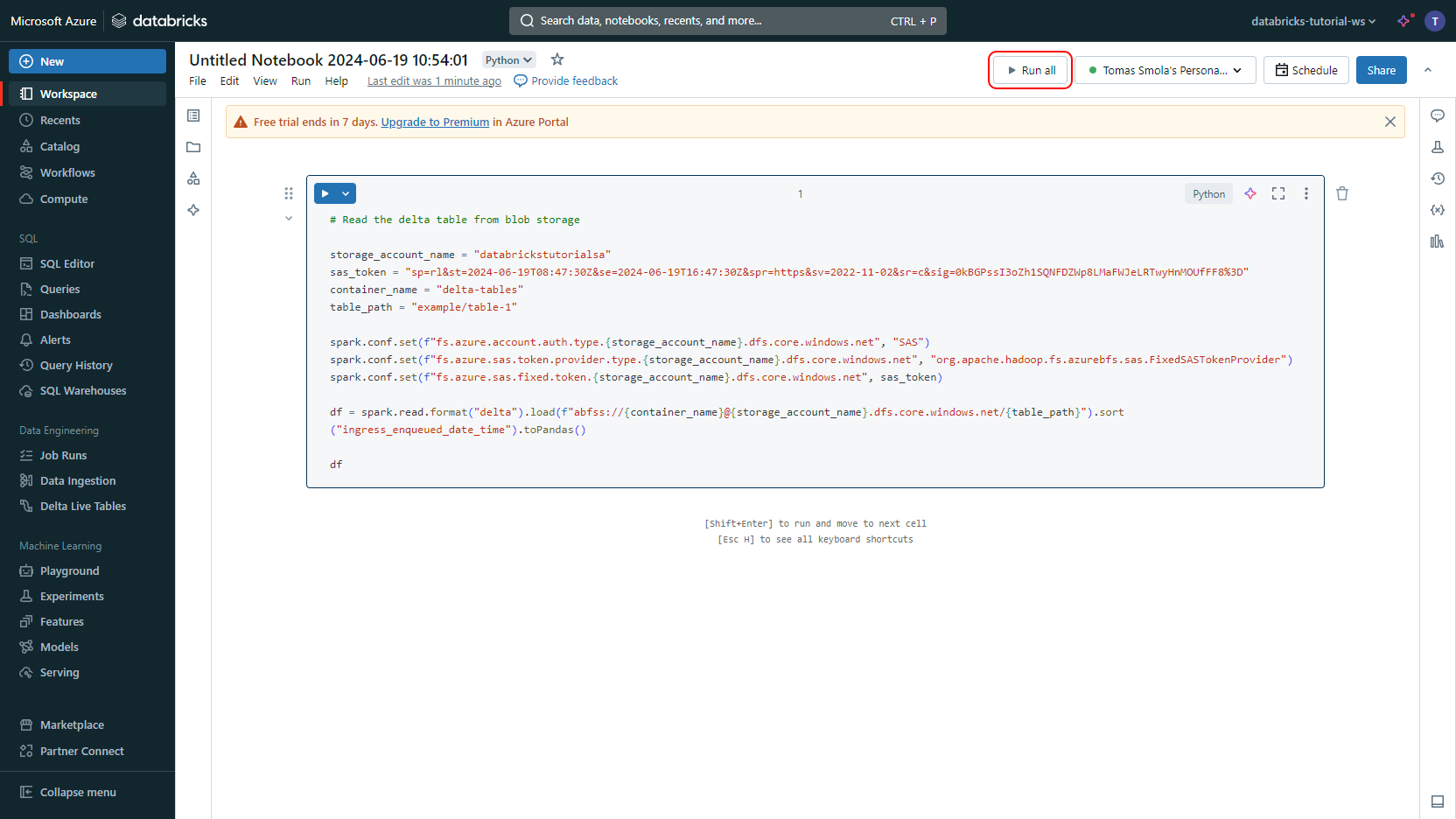
Task: Open Marketplace in the sidebar
Action: coord(87,724)
